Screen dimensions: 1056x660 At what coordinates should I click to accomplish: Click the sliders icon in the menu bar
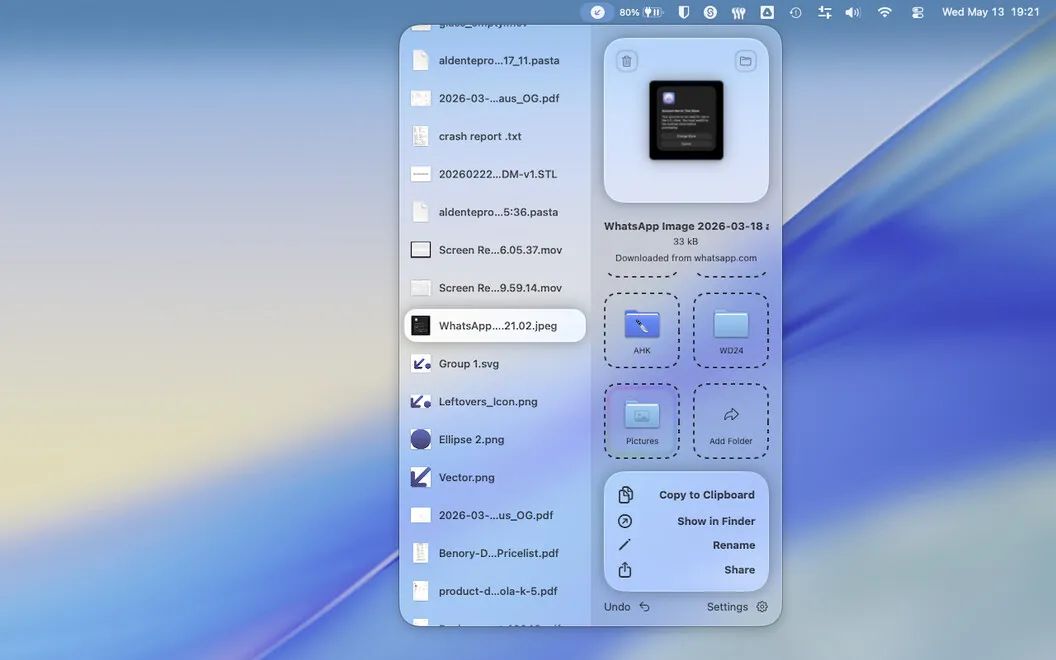click(x=824, y=12)
